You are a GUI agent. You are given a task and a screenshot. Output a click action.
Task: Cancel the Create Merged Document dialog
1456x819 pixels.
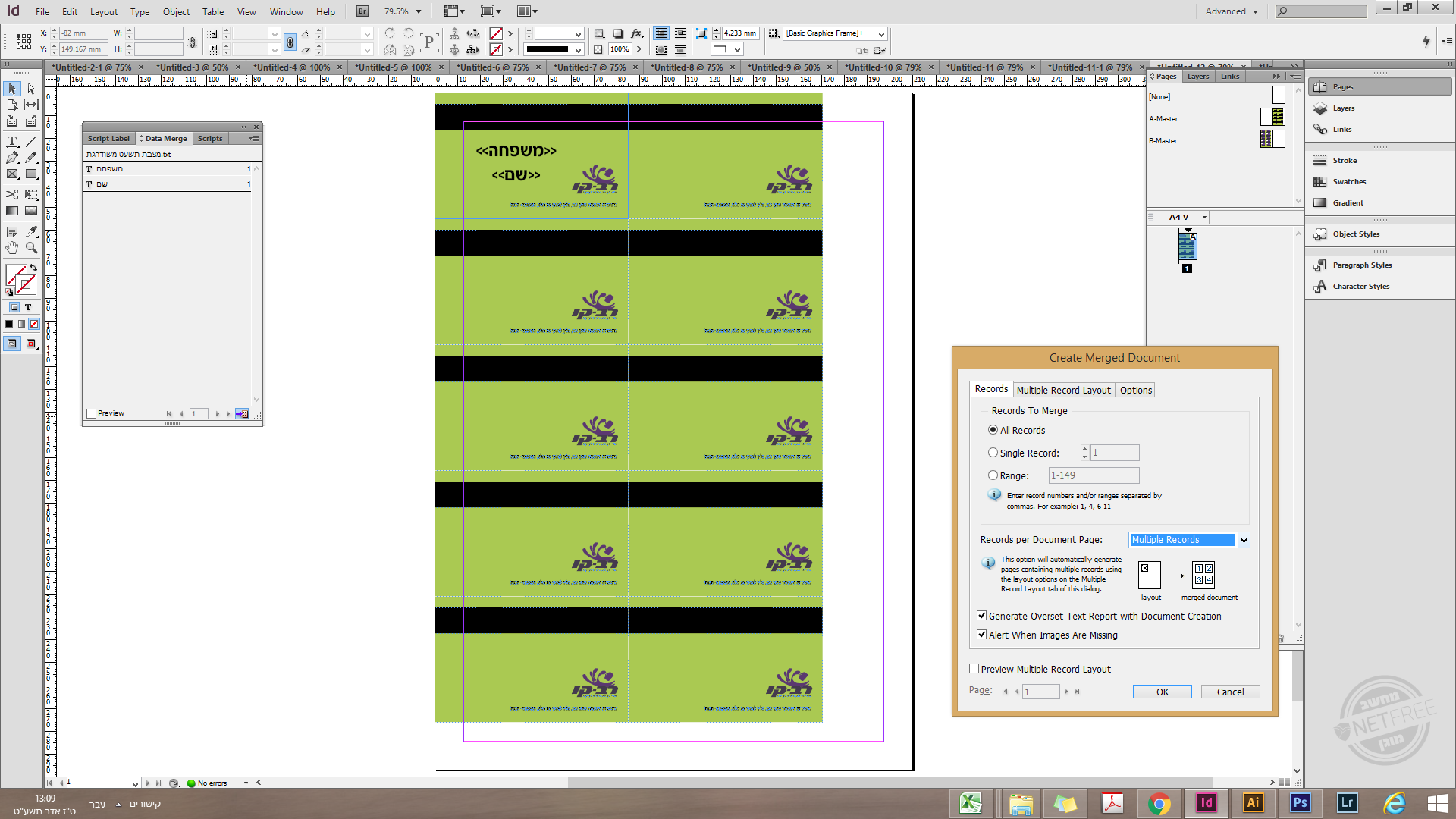[1230, 692]
